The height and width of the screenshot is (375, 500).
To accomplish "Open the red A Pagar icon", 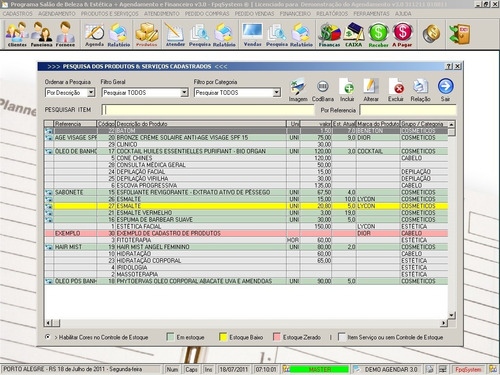I will coord(402,34).
